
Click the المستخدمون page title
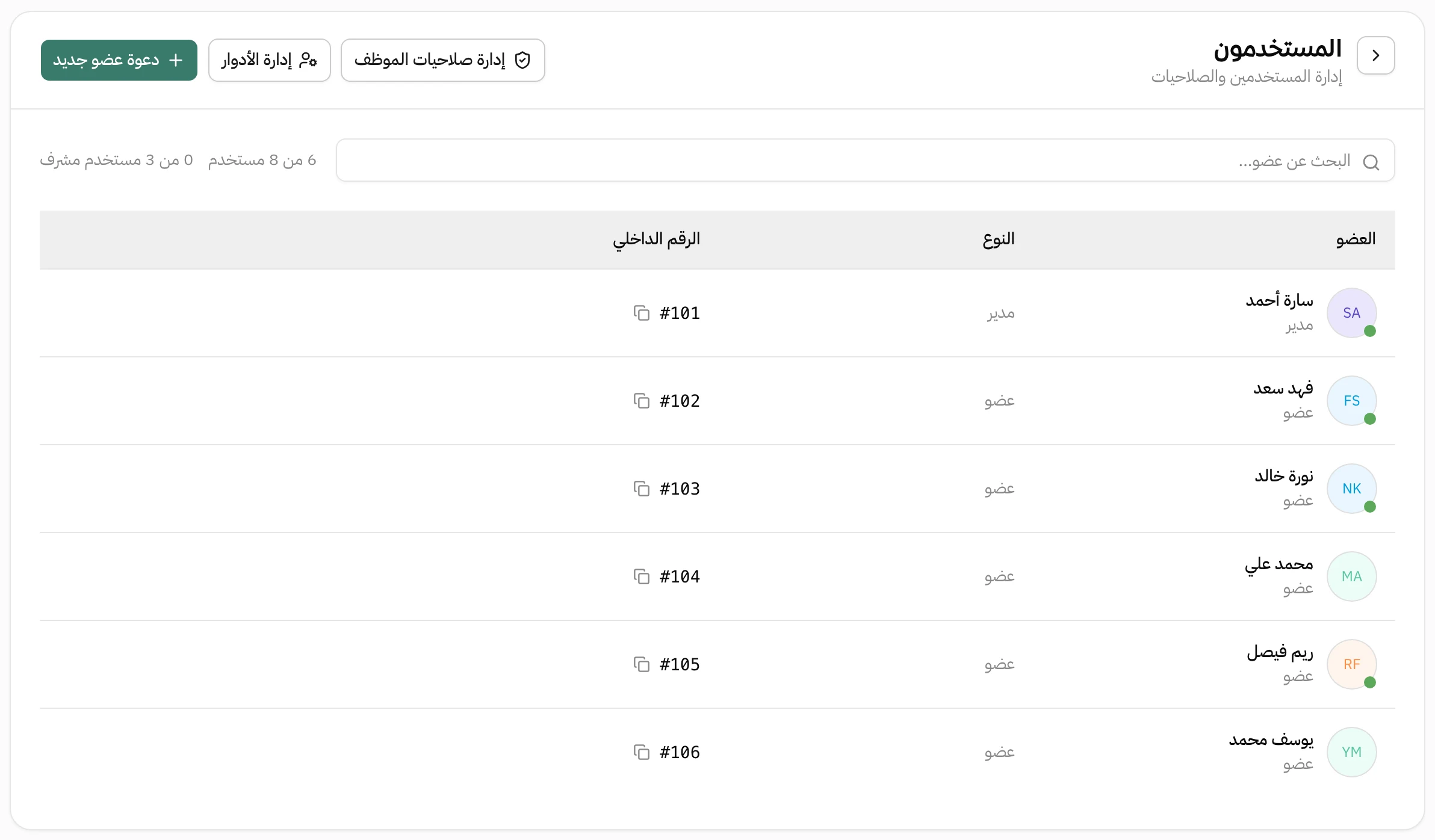point(1278,49)
